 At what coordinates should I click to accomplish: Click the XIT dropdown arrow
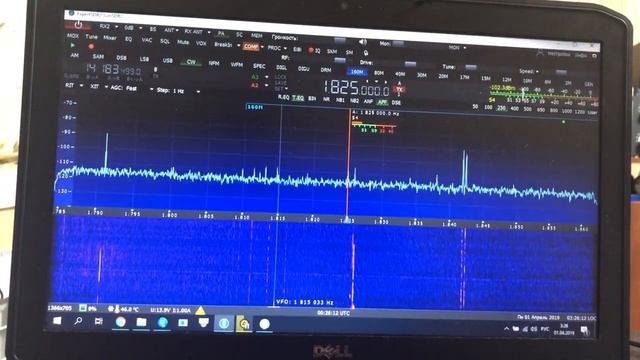[x=106, y=87]
